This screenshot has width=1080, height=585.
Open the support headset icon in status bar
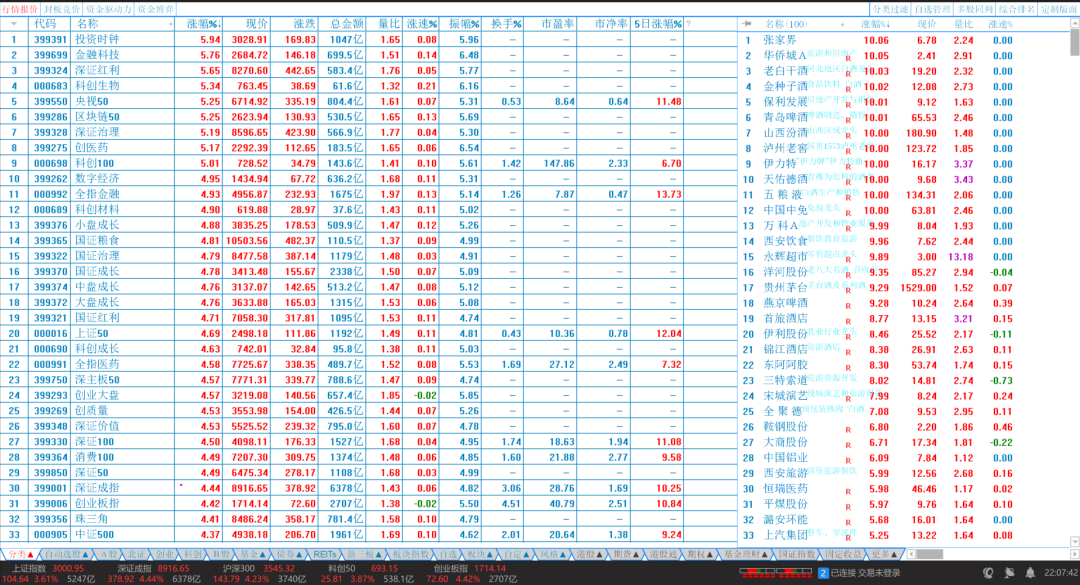coord(989,573)
